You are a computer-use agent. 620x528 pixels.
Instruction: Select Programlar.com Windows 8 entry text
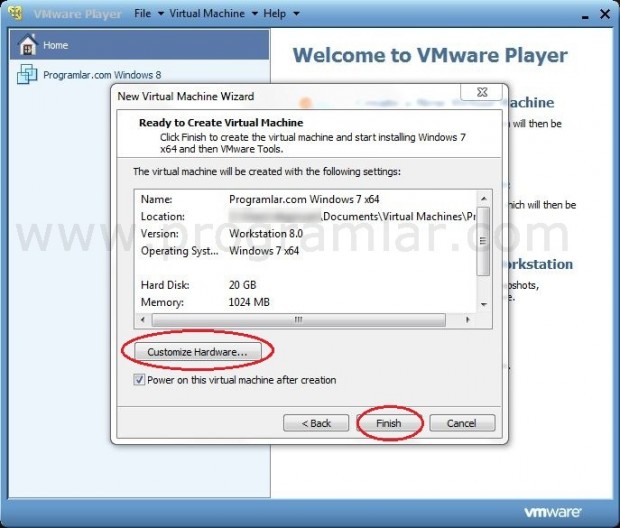tap(102, 75)
